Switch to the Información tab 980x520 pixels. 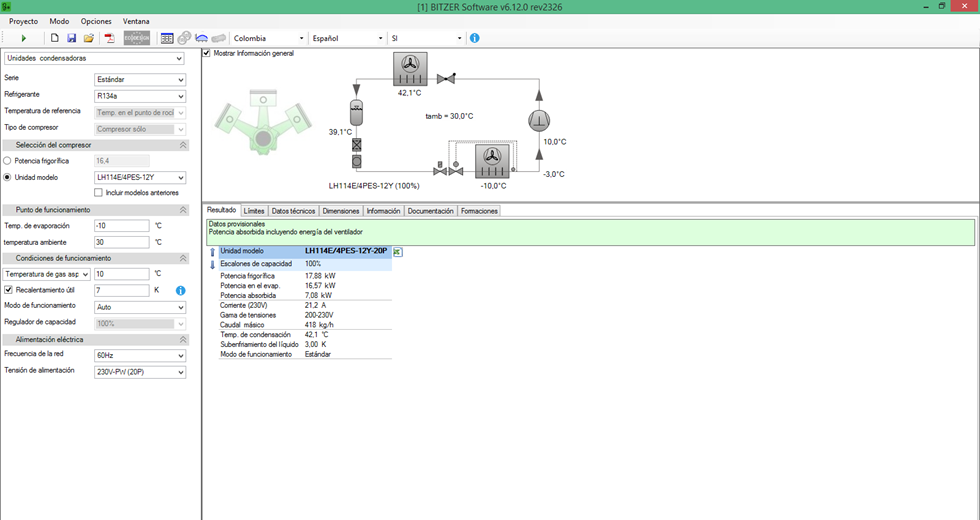pos(383,211)
